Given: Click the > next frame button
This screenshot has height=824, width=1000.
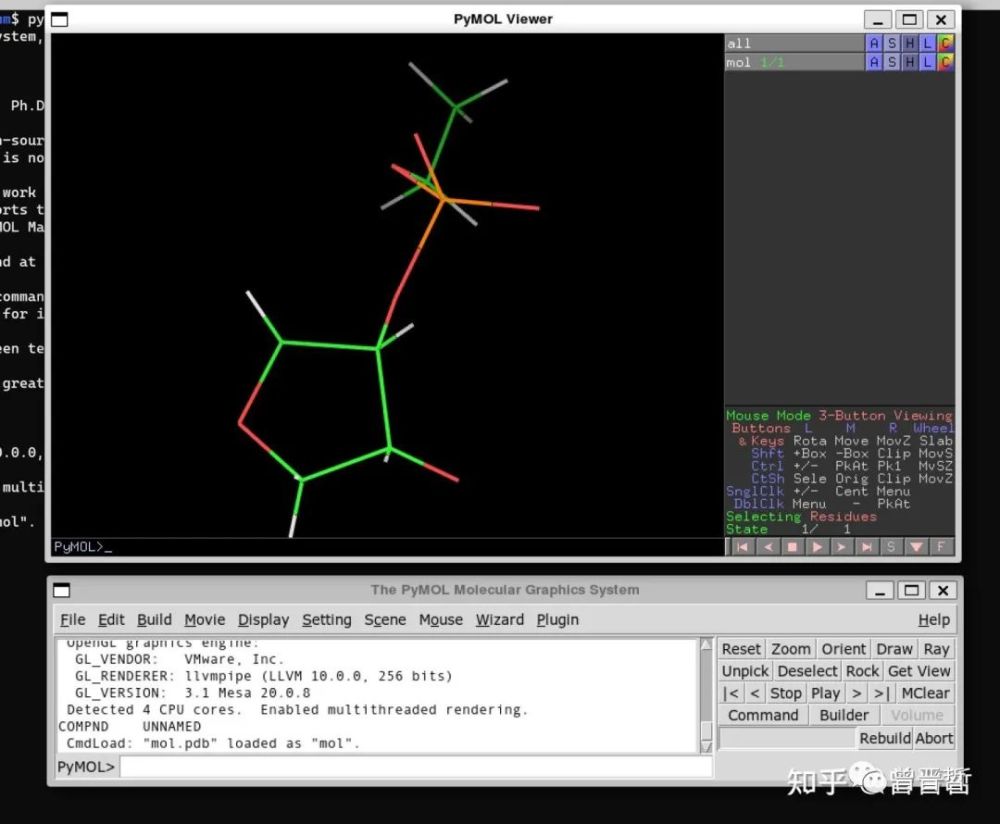Looking at the screenshot, I should click(857, 693).
